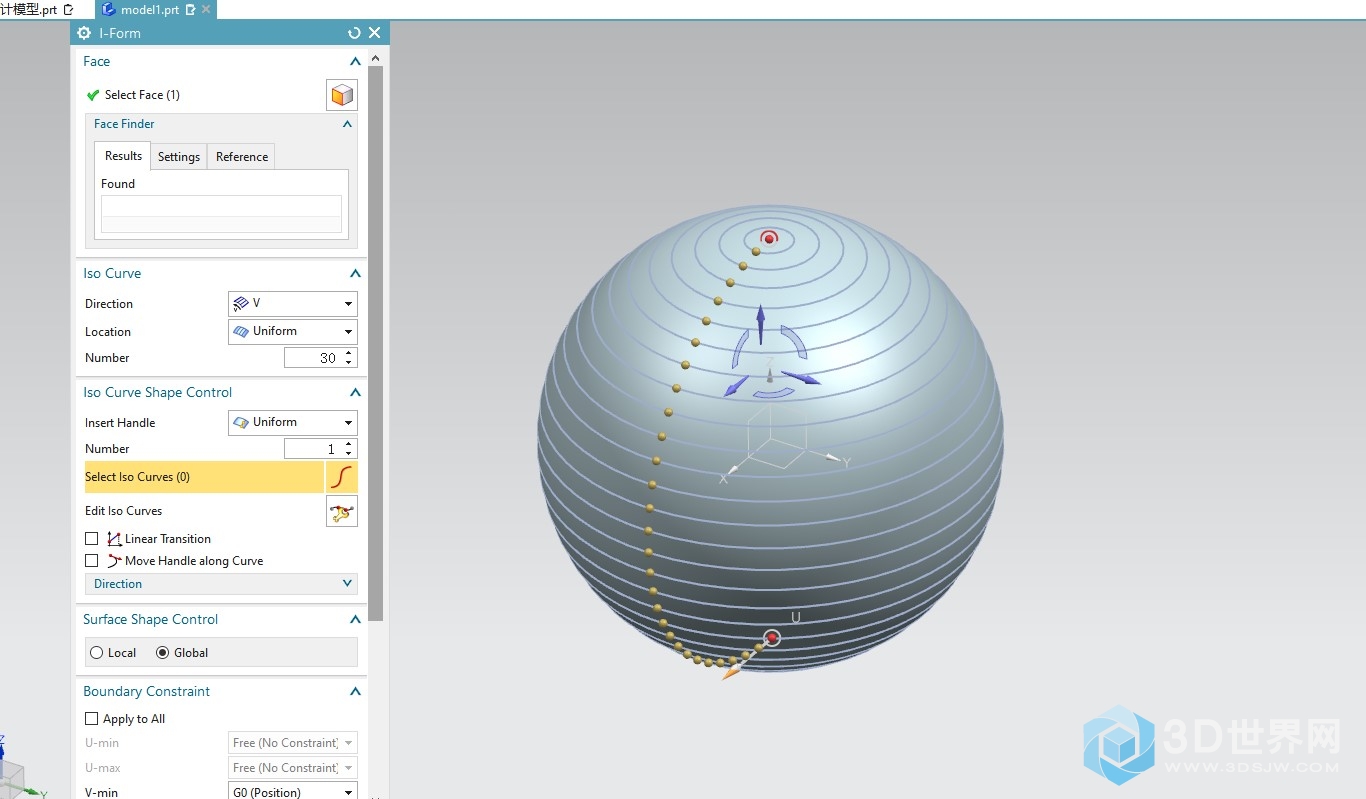Screen dimensions: 1366x799
Task: Click the Insert Handle Number input field
Action: coord(313,449)
